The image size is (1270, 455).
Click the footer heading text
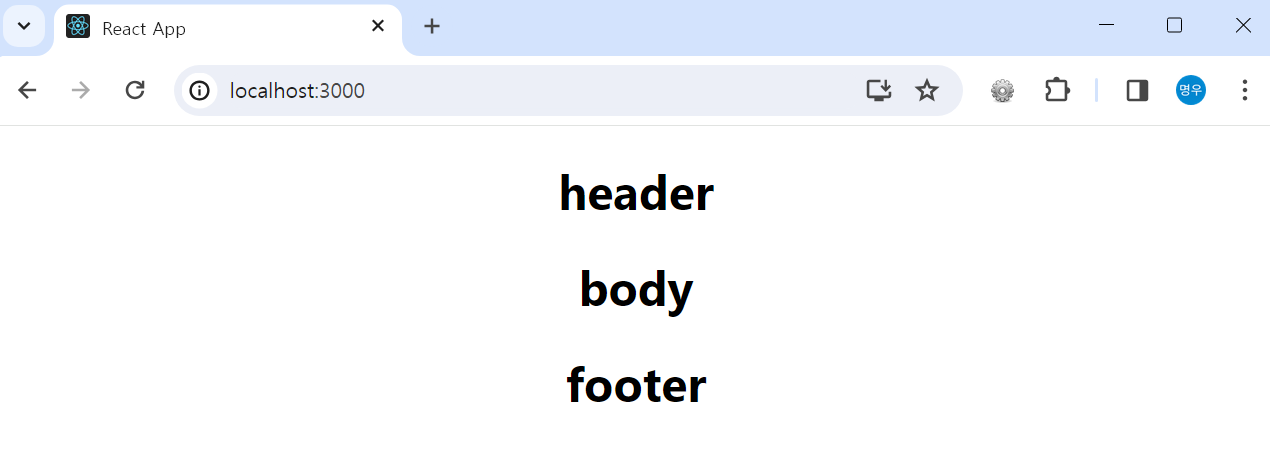(x=636, y=385)
